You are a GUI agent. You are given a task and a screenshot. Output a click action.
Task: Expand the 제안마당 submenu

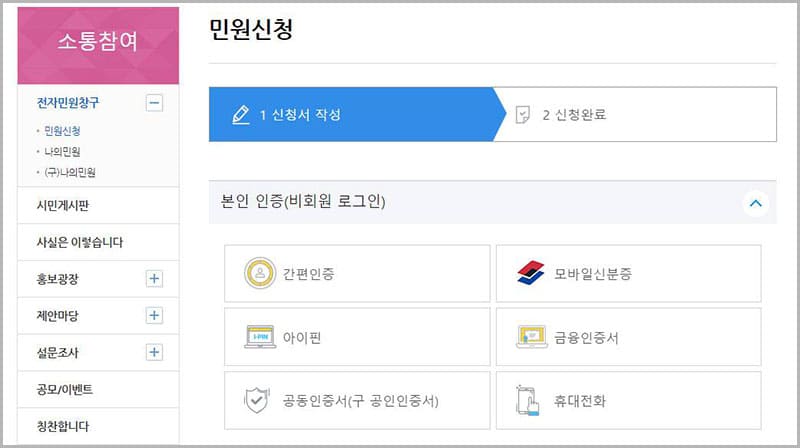[154, 316]
